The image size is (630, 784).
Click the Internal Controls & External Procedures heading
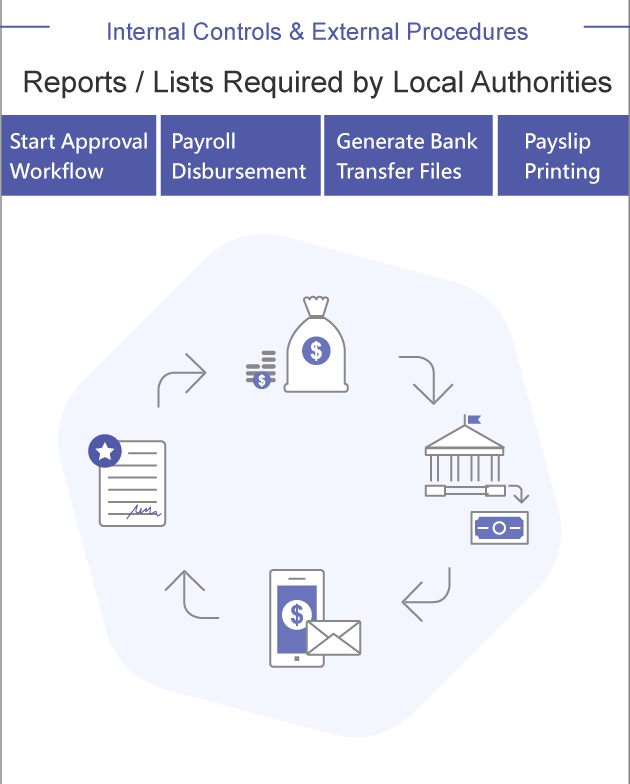pos(317,32)
